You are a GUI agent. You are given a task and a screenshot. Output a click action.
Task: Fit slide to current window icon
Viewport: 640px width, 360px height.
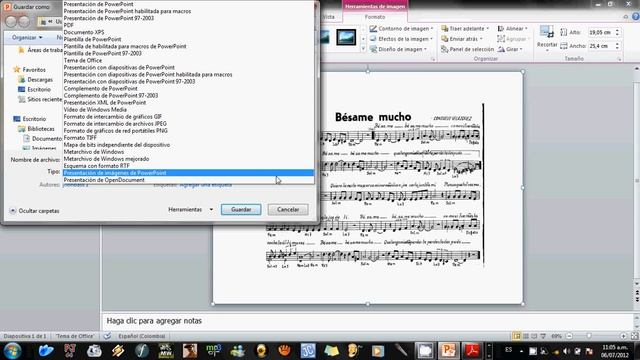635,336
